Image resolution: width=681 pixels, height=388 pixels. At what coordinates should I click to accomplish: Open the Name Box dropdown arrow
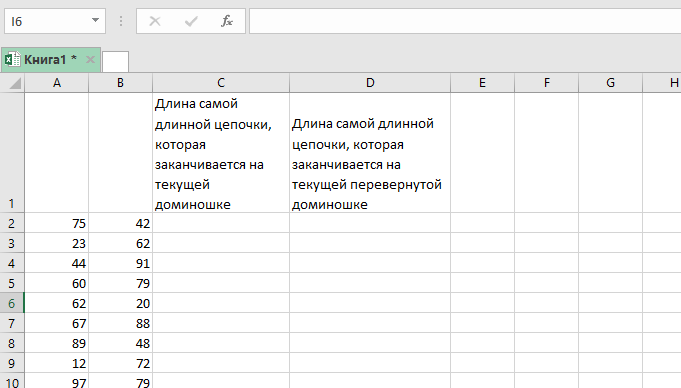(x=95, y=20)
